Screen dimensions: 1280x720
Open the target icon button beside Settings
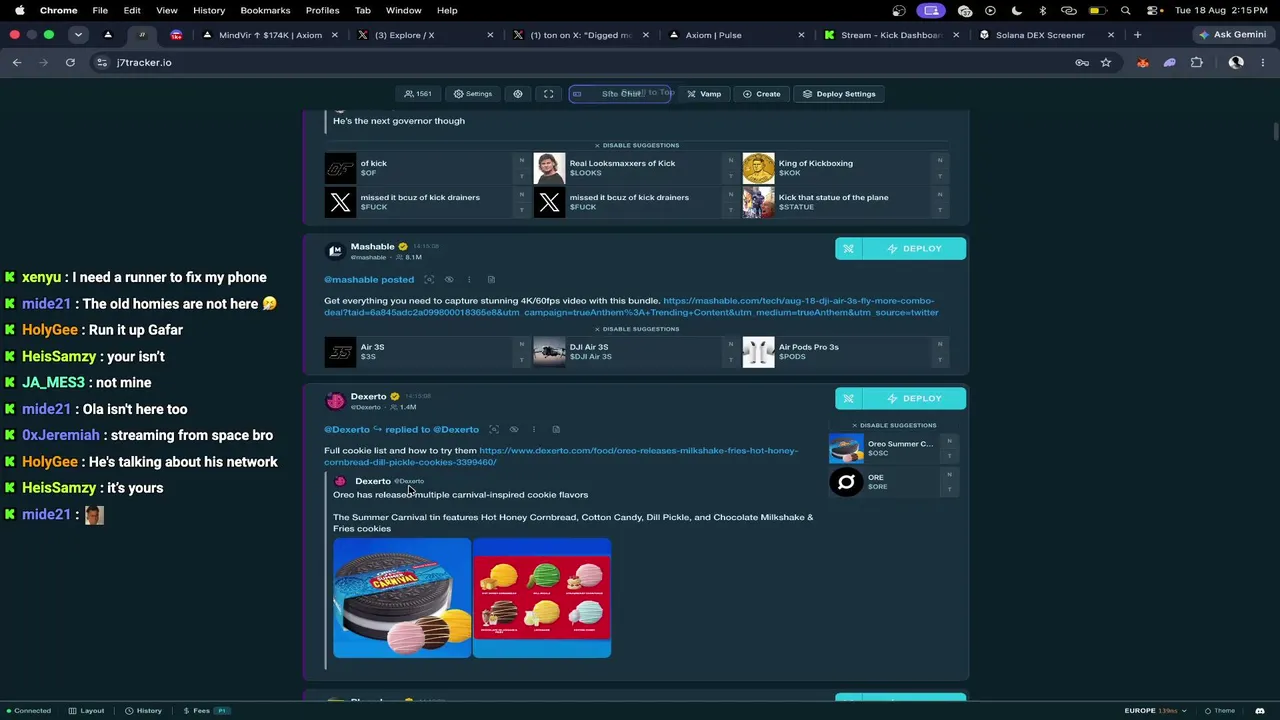518,94
